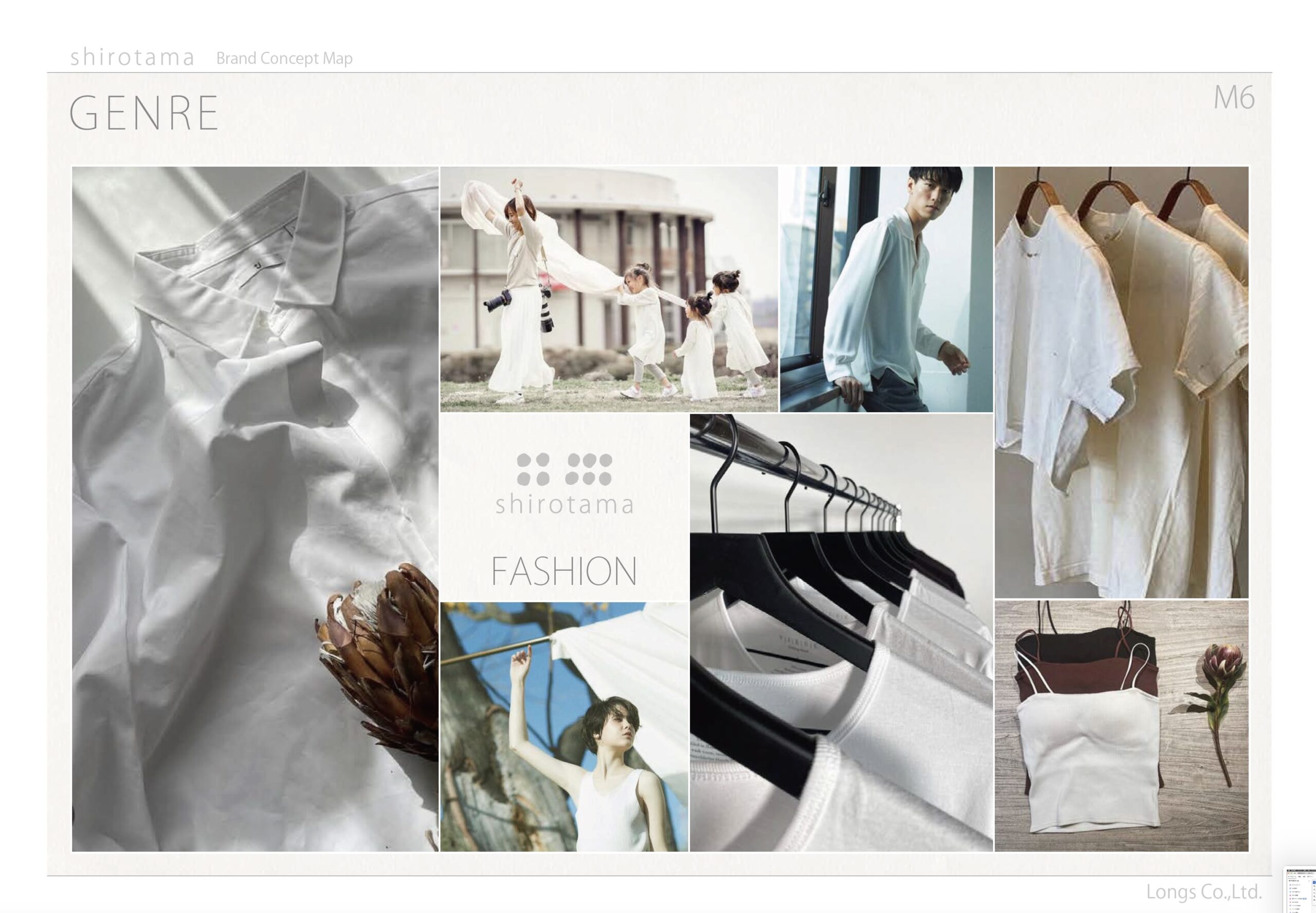Click the Brand Concept Map subtitle

click(x=284, y=59)
